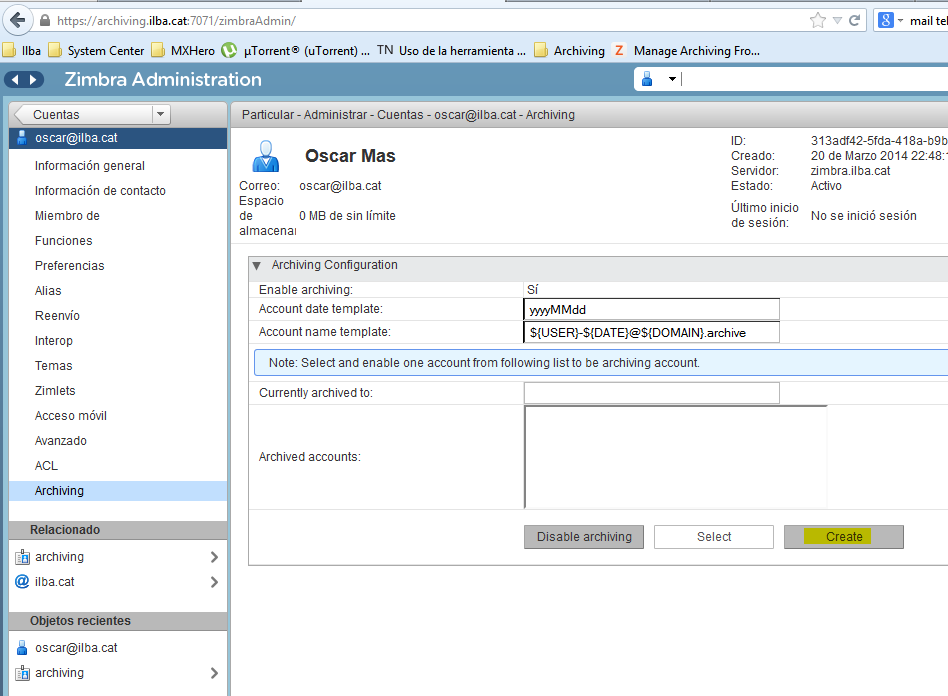Open Información general section
948x696 pixels.
point(89,166)
